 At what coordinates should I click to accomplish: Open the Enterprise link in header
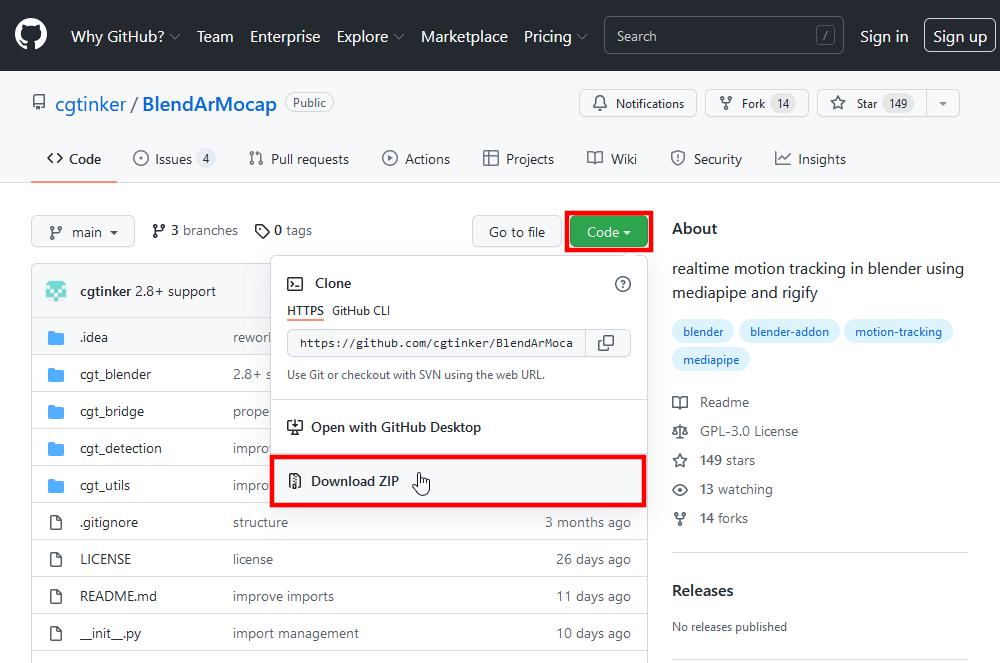click(285, 36)
